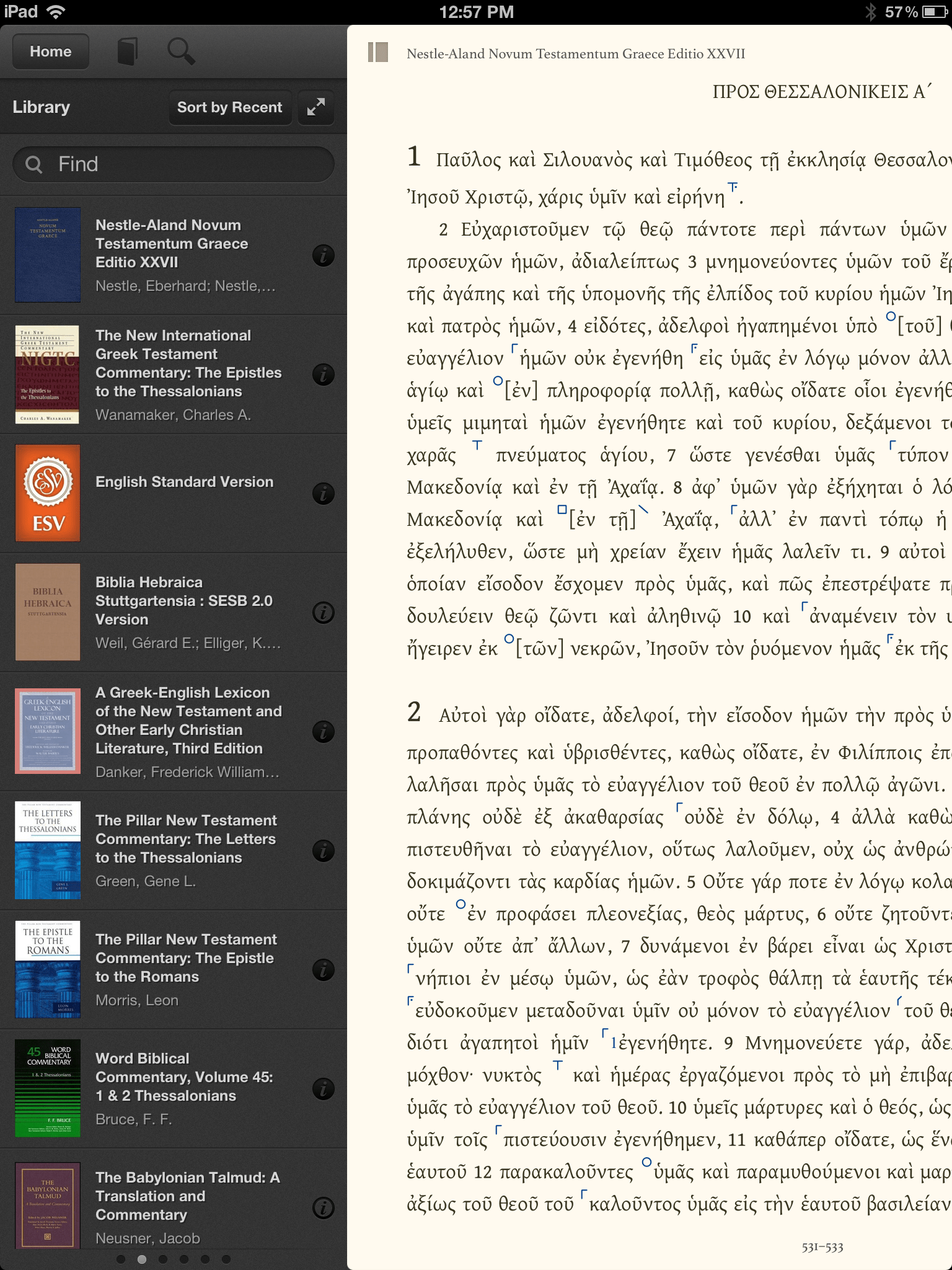Show info for Pillar Letters to the Thessalonians

pos(324,851)
